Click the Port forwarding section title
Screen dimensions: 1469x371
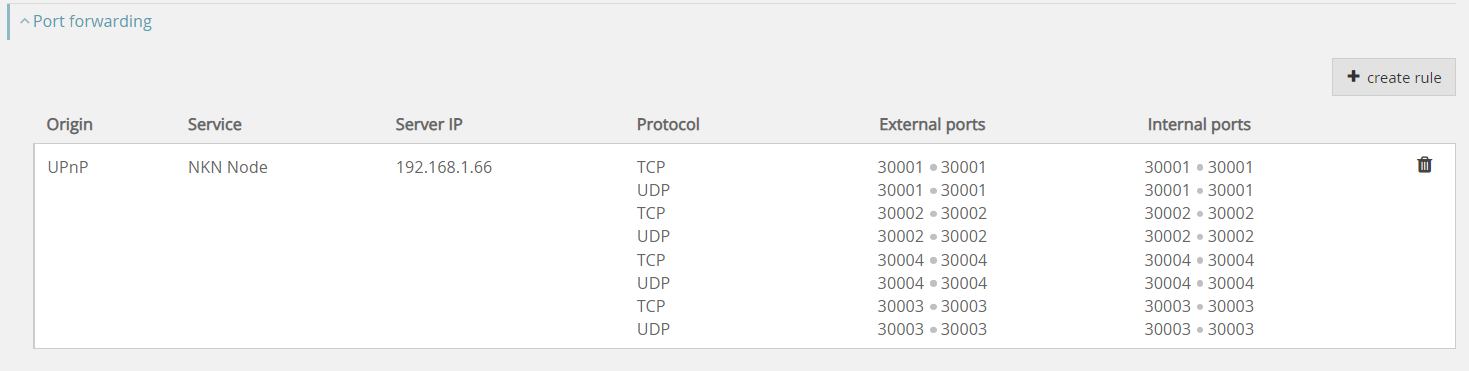92,21
